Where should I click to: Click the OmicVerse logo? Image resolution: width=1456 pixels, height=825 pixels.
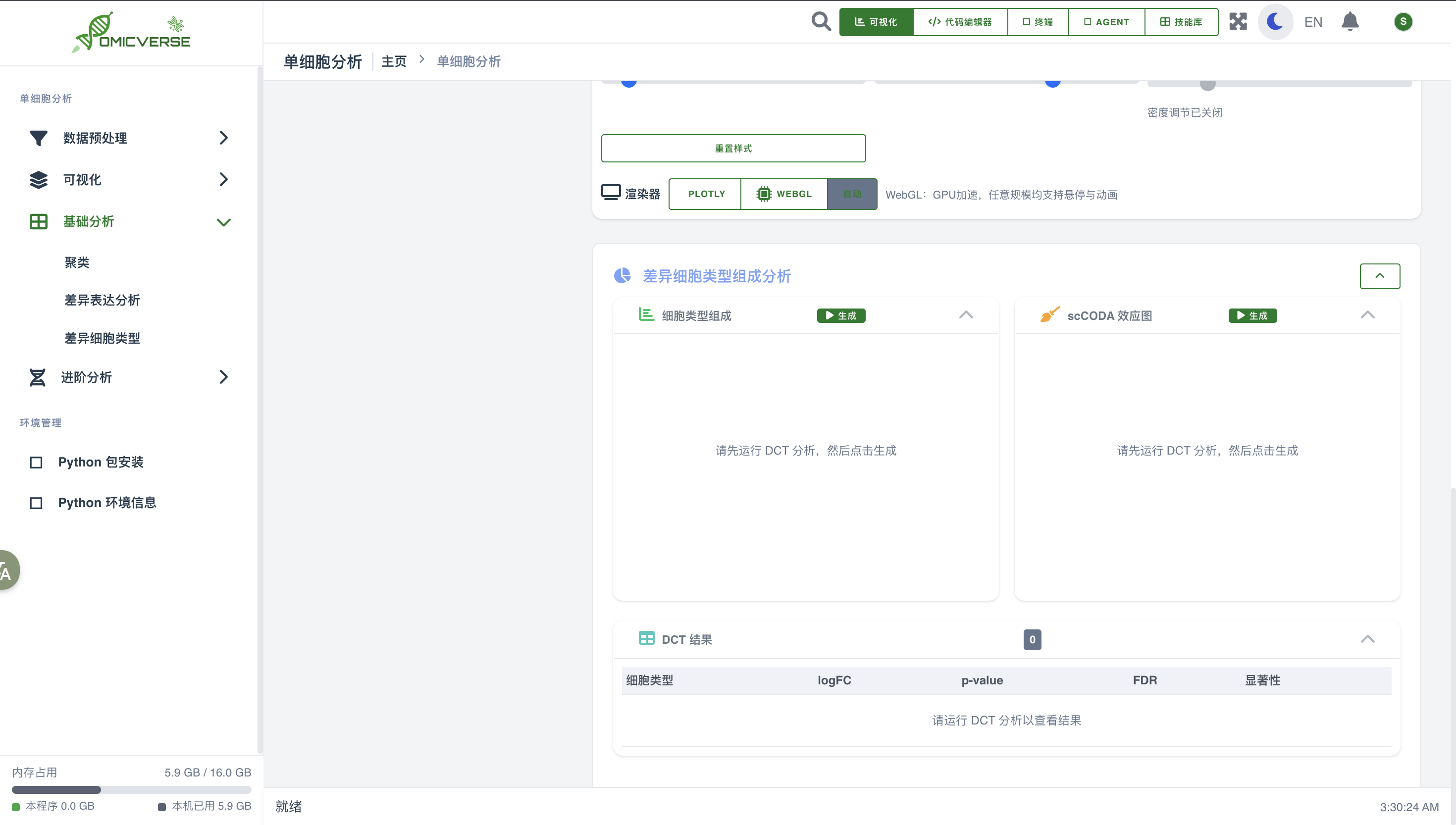131,33
